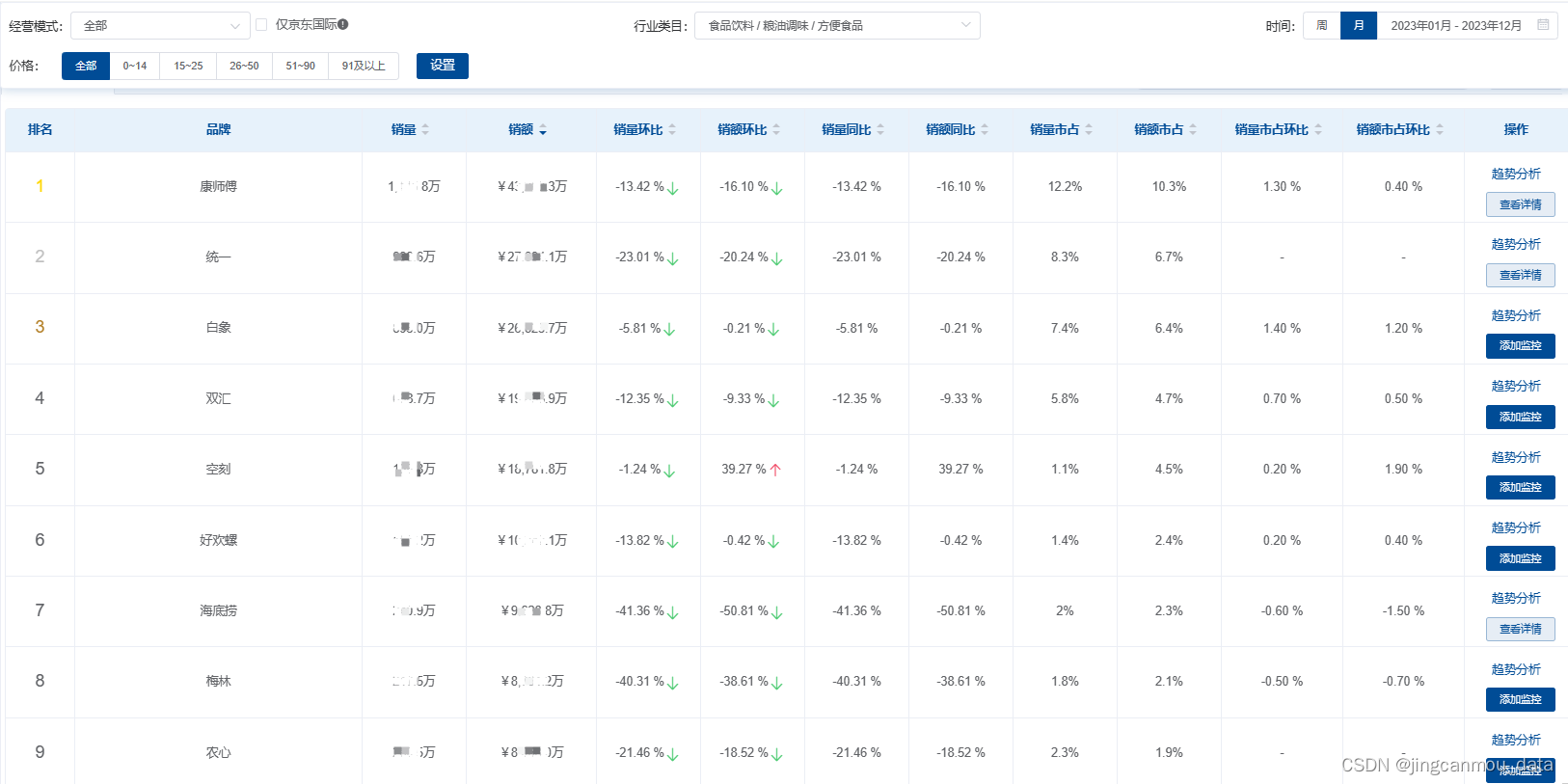Switch time granularity to 月
The image size is (1568, 784).
1359,26
